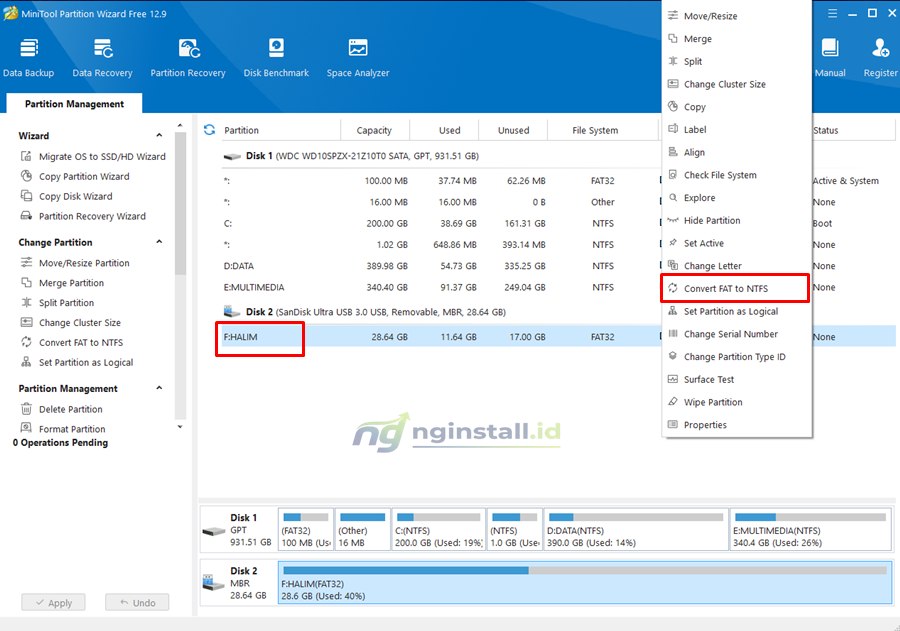Open Properties from the context menu

click(736, 425)
